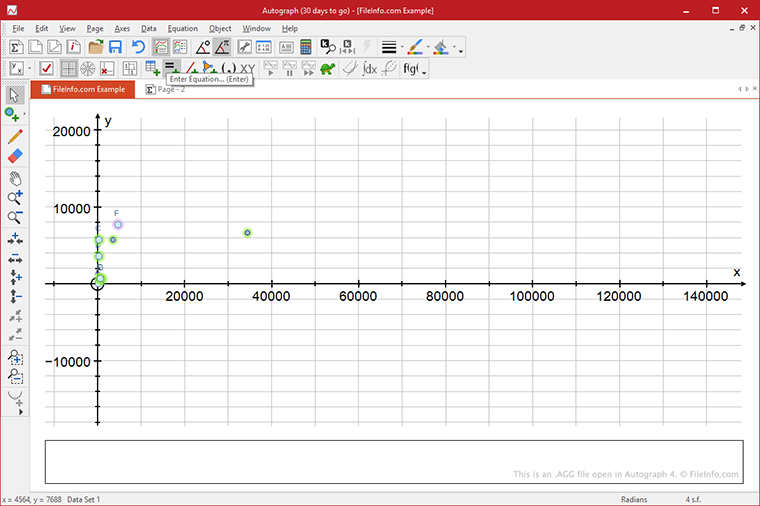
Task: Toggle radians angle mode icon
Action: tap(222, 47)
